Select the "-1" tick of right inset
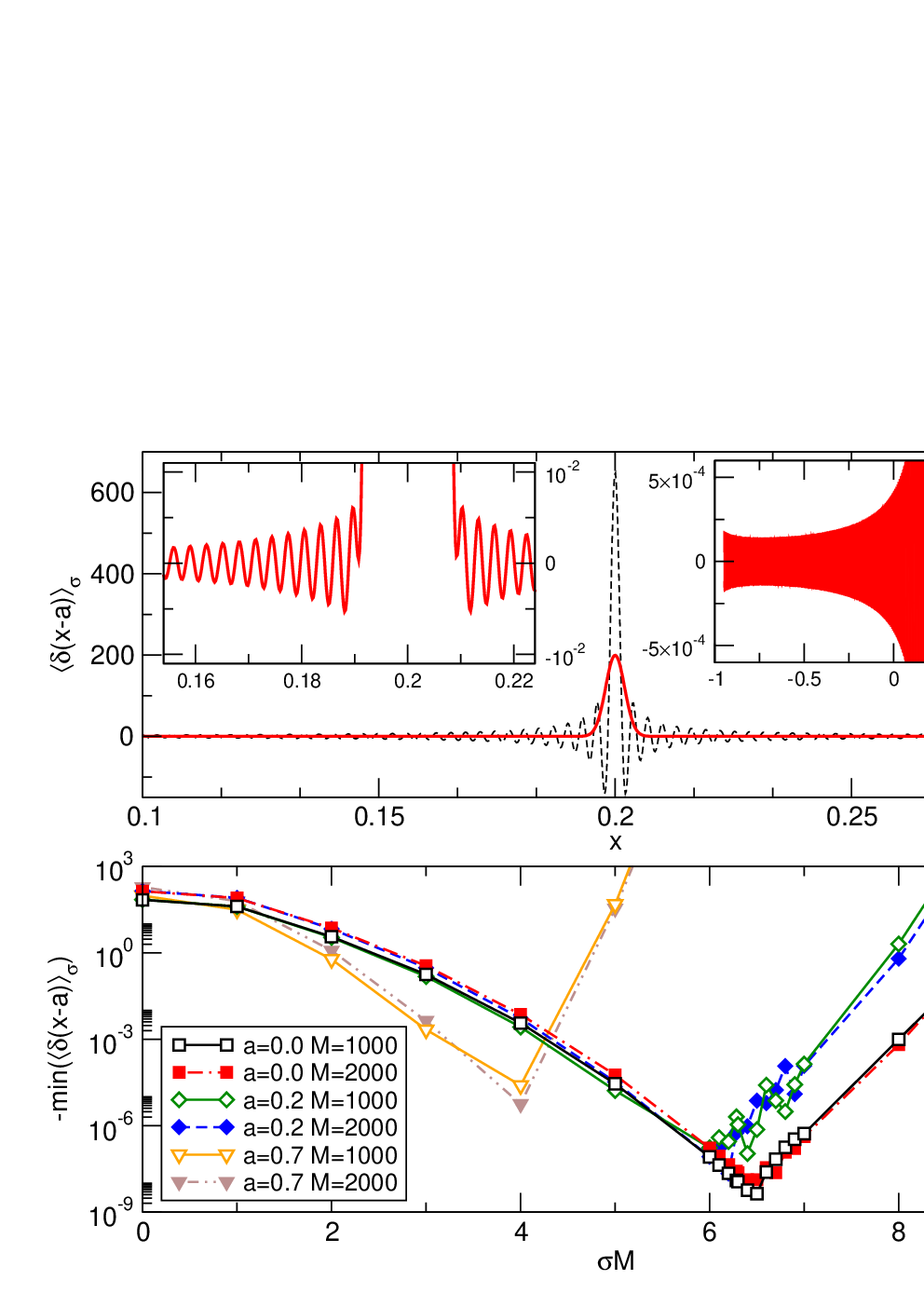This screenshot has width=924, height=1307. (x=715, y=679)
